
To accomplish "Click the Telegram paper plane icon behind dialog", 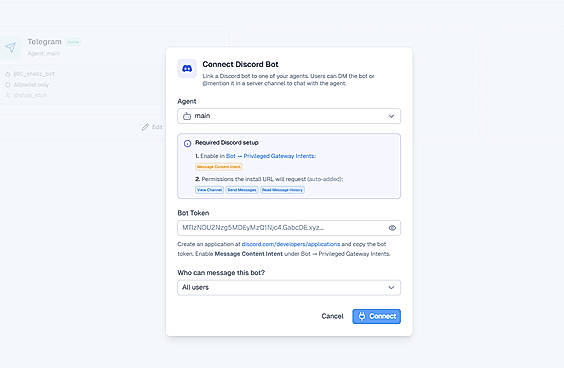I will [x=11, y=47].
